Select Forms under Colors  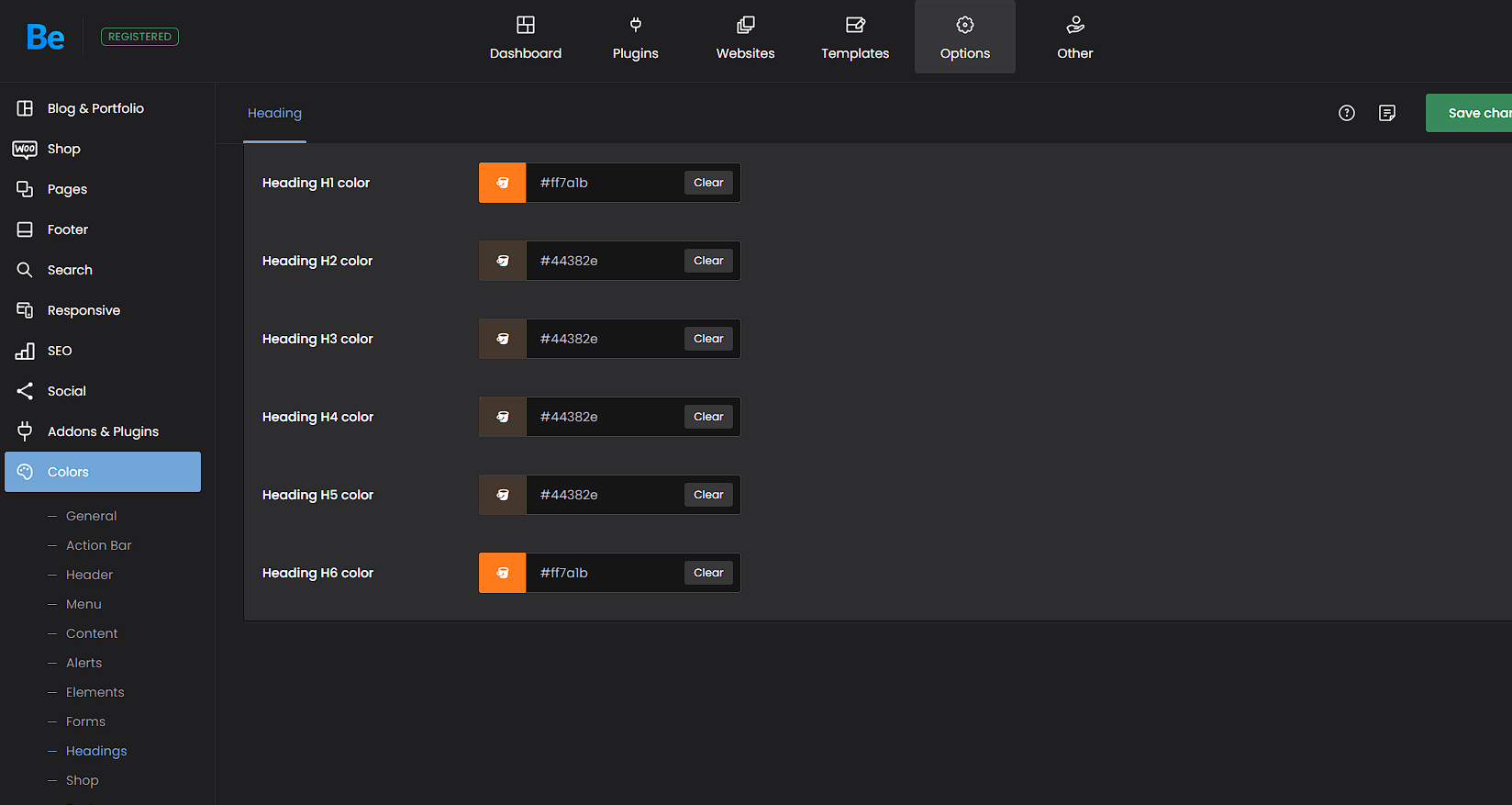click(85, 721)
